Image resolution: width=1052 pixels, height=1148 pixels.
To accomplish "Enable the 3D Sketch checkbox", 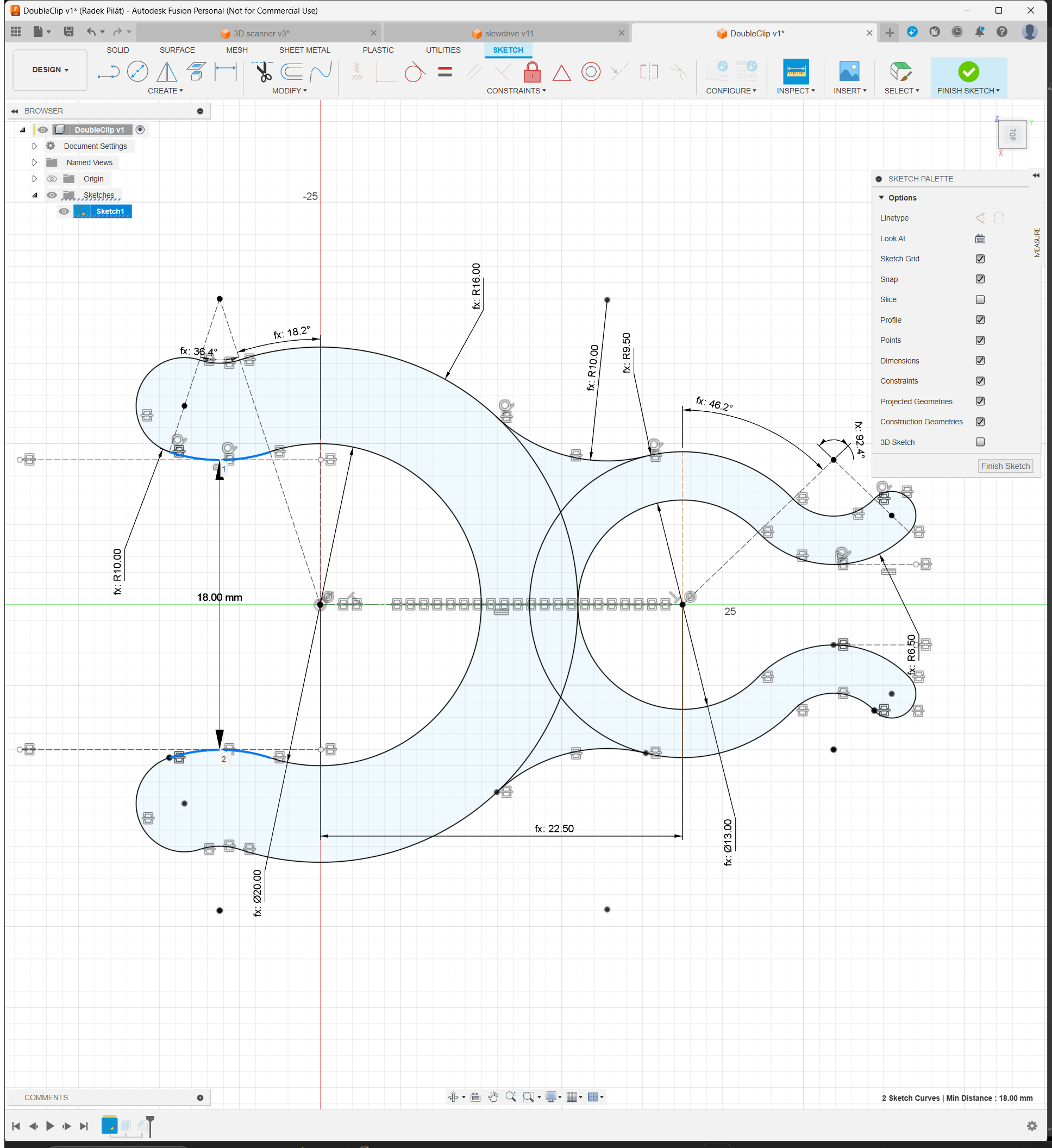I will (x=980, y=442).
